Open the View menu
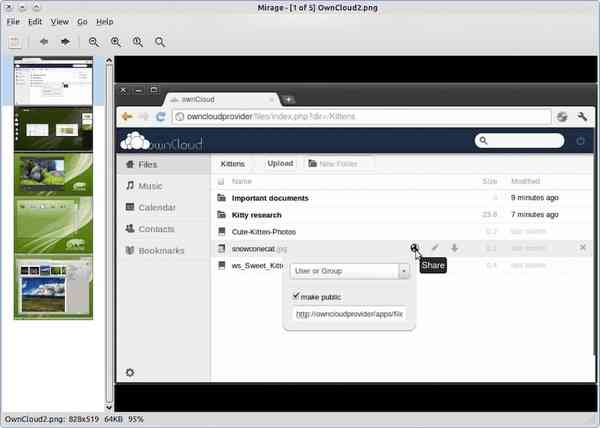Viewport: 600px width, 428px height. 60,21
